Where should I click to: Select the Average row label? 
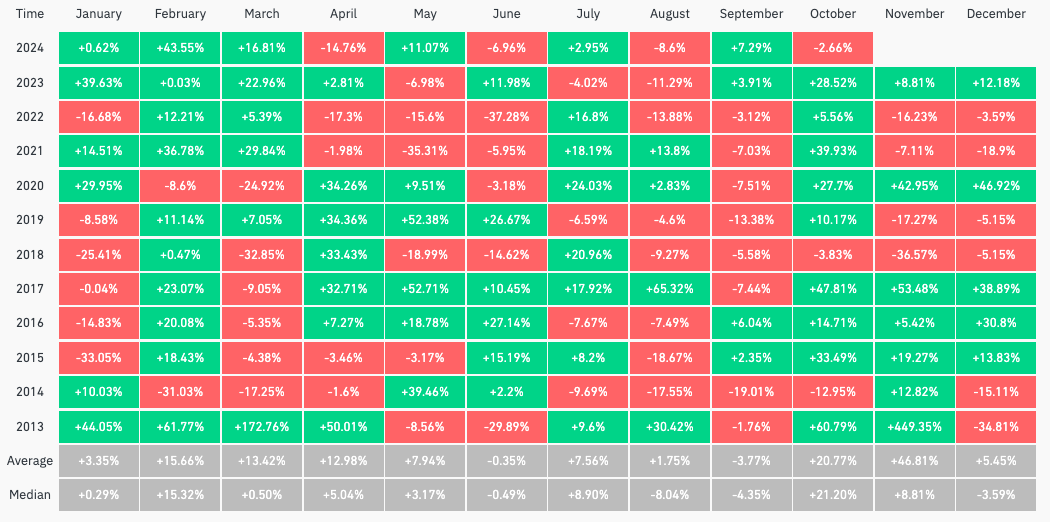point(30,461)
